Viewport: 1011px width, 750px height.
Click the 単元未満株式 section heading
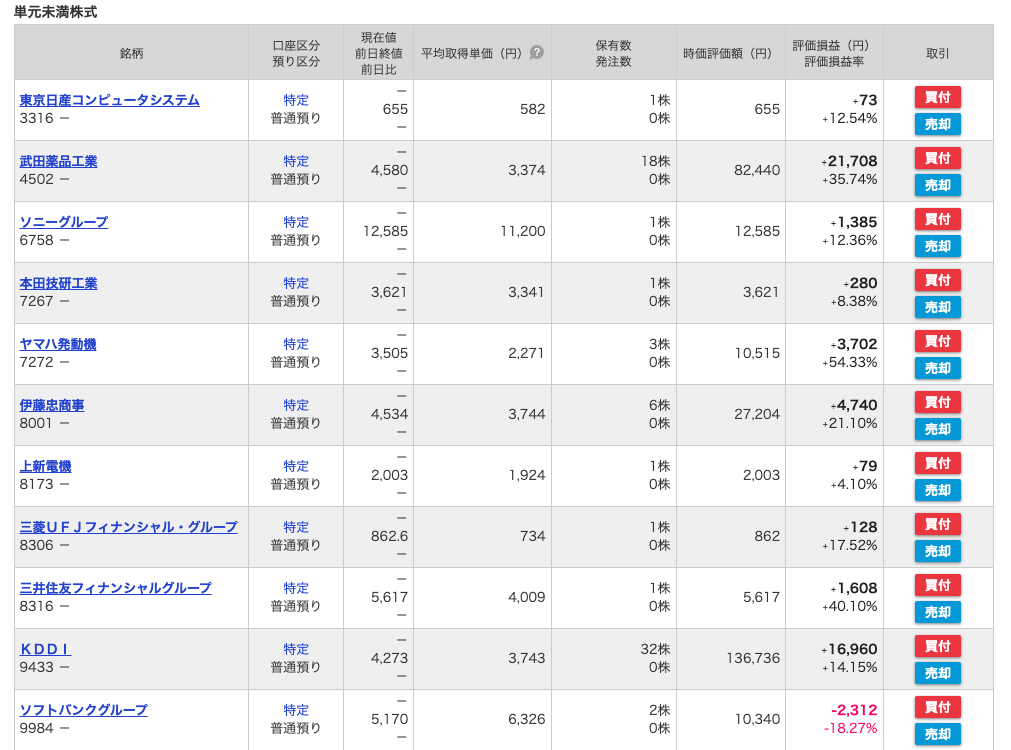pos(55,12)
